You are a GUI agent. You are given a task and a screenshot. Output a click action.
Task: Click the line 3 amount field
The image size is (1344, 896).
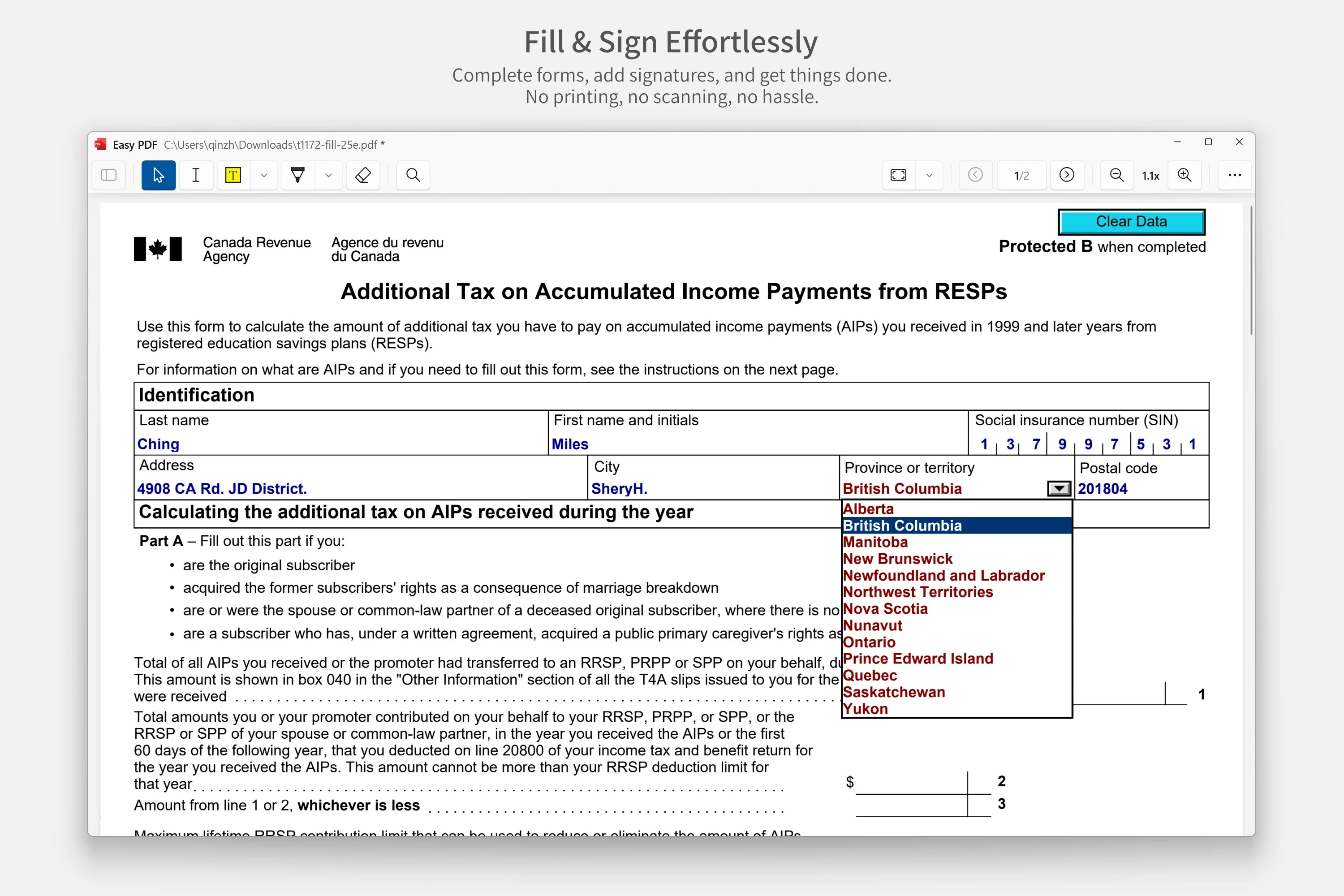923,805
